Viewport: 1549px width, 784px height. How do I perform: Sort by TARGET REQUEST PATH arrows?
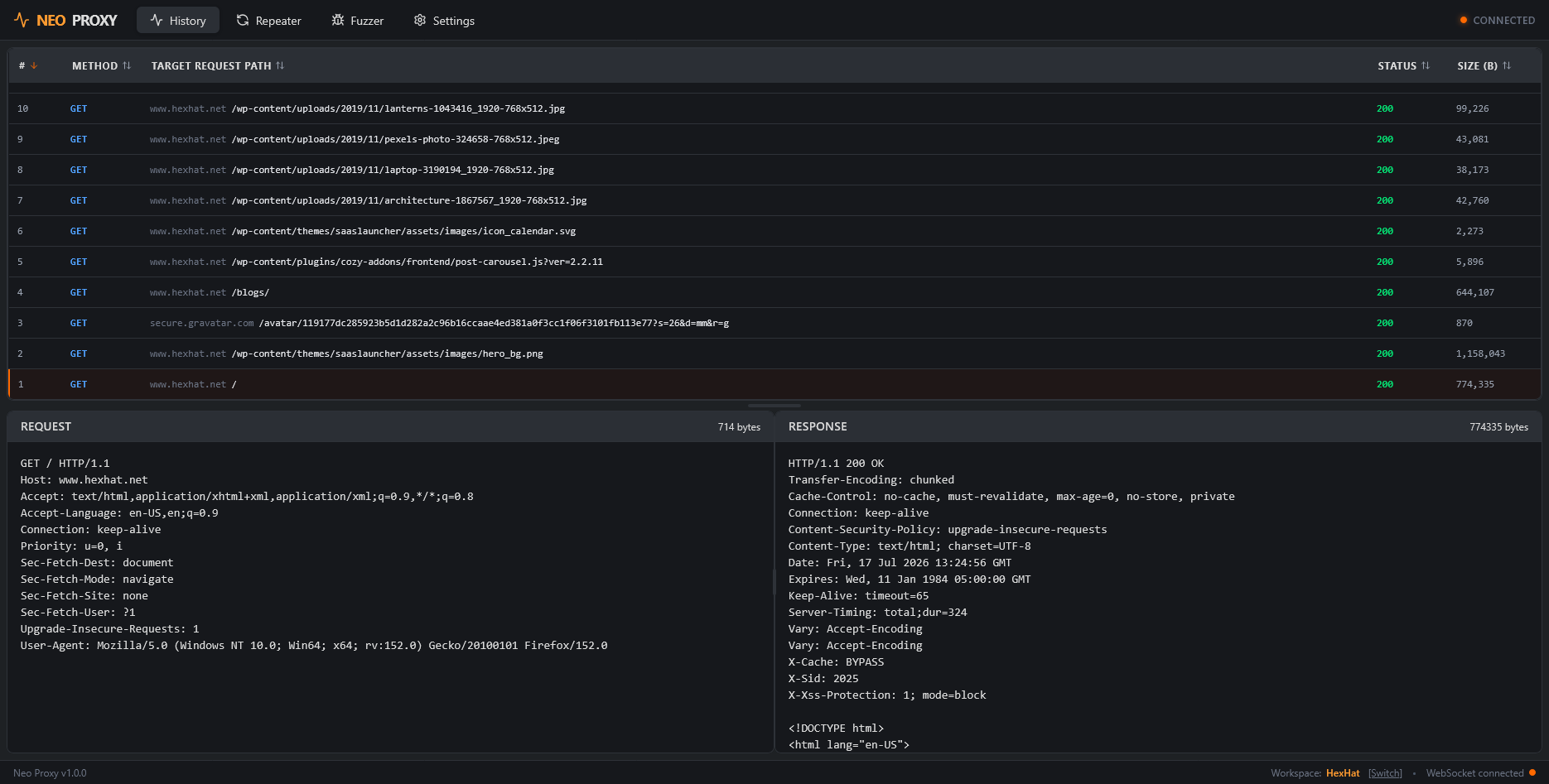pos(280,65)
